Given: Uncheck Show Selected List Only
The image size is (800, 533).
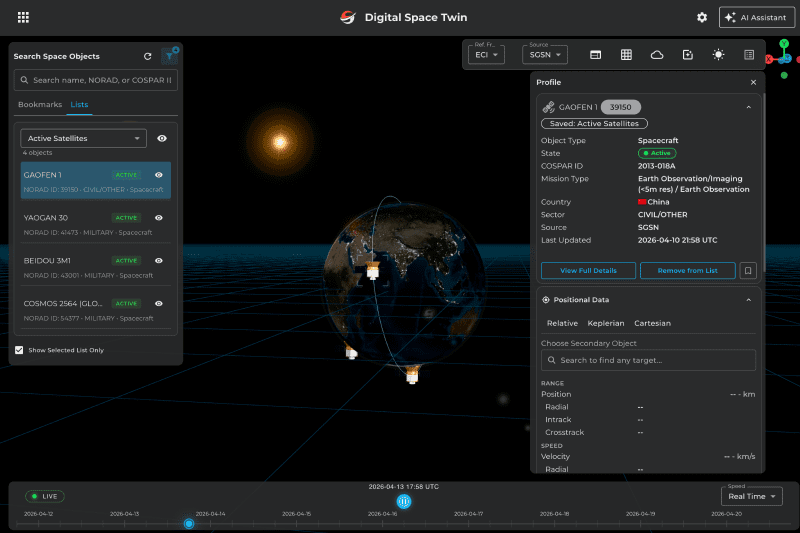Looking at the screenshot, I should coord(19,350).
